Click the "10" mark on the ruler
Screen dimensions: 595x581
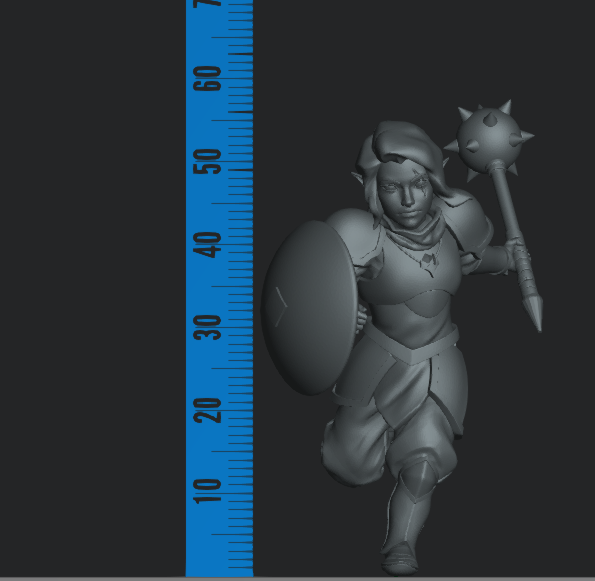[207, 491]
